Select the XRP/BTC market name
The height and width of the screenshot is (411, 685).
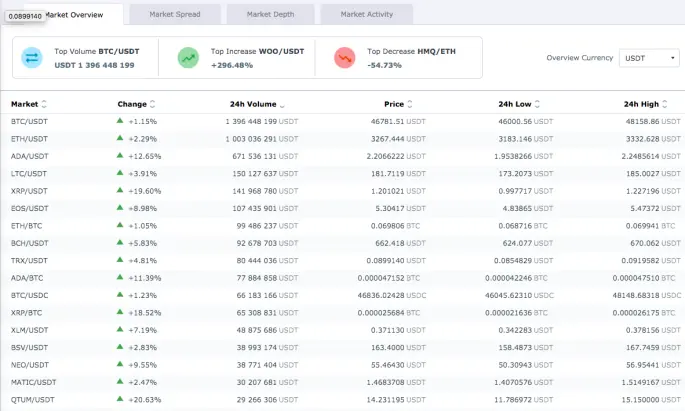click(x=27, y=313)
